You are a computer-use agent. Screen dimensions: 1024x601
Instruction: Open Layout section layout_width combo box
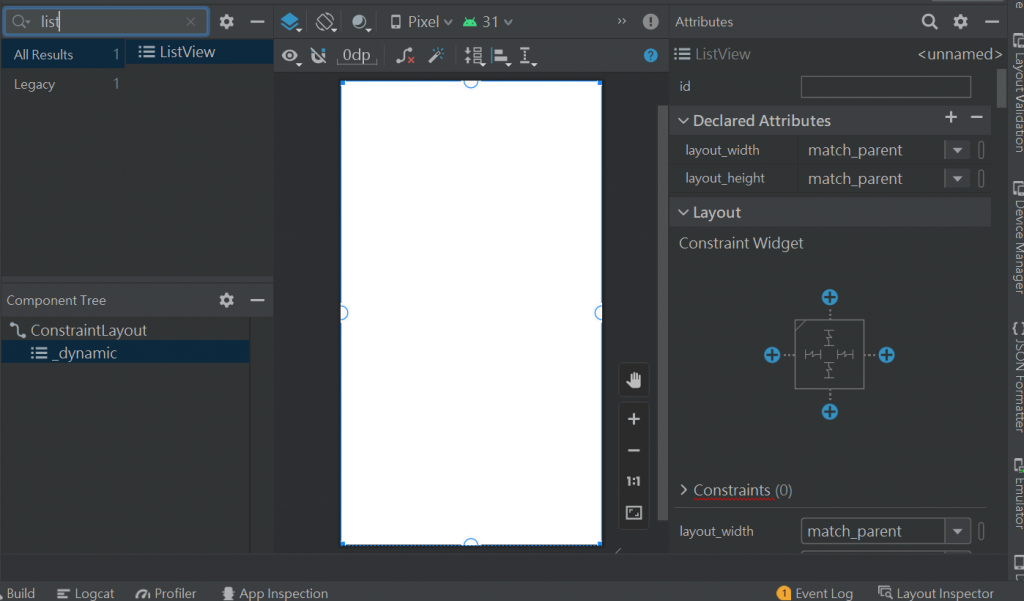(x=886, y=531)
